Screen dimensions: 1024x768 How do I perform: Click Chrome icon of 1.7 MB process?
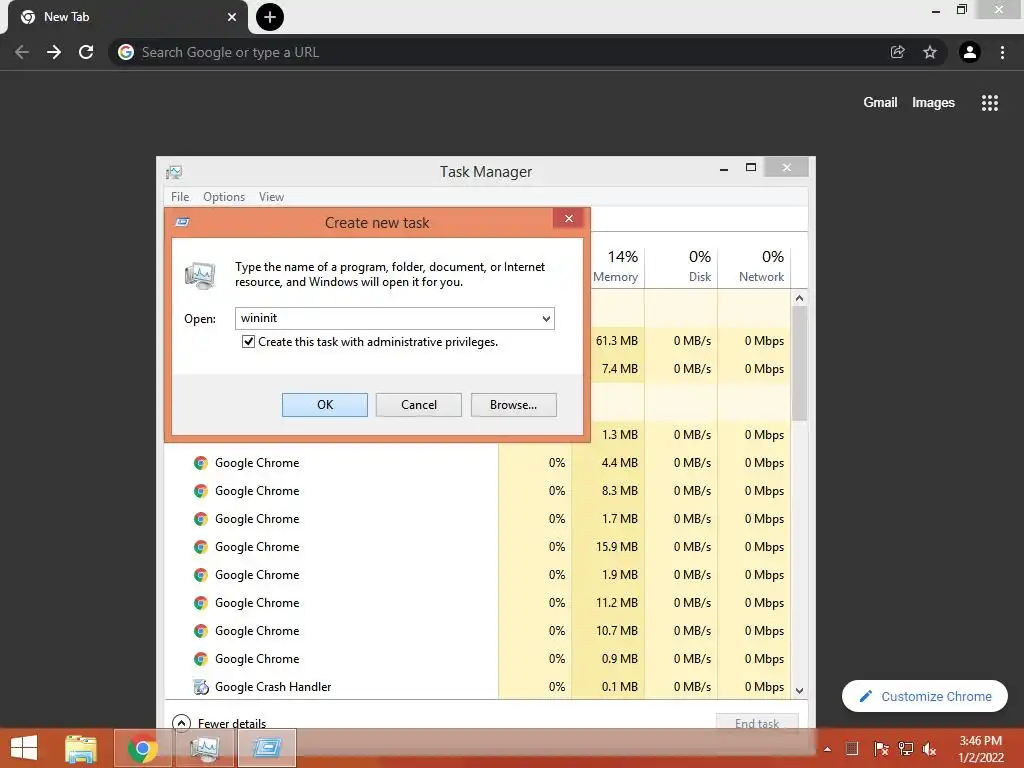click(x=200, y=519)
